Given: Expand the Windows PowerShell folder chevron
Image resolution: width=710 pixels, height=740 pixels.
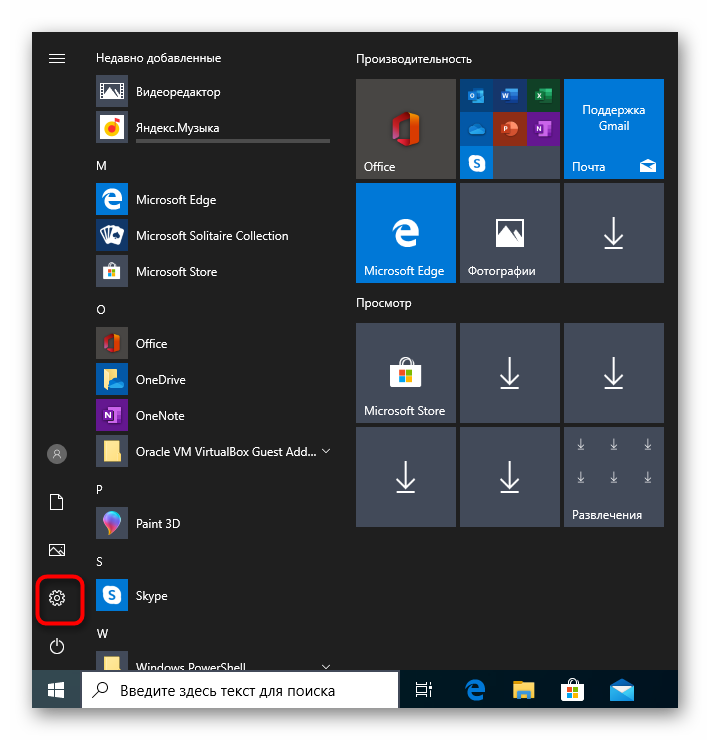Looking at the screenshot, I should pyautogui.click(x=326, y=666).
